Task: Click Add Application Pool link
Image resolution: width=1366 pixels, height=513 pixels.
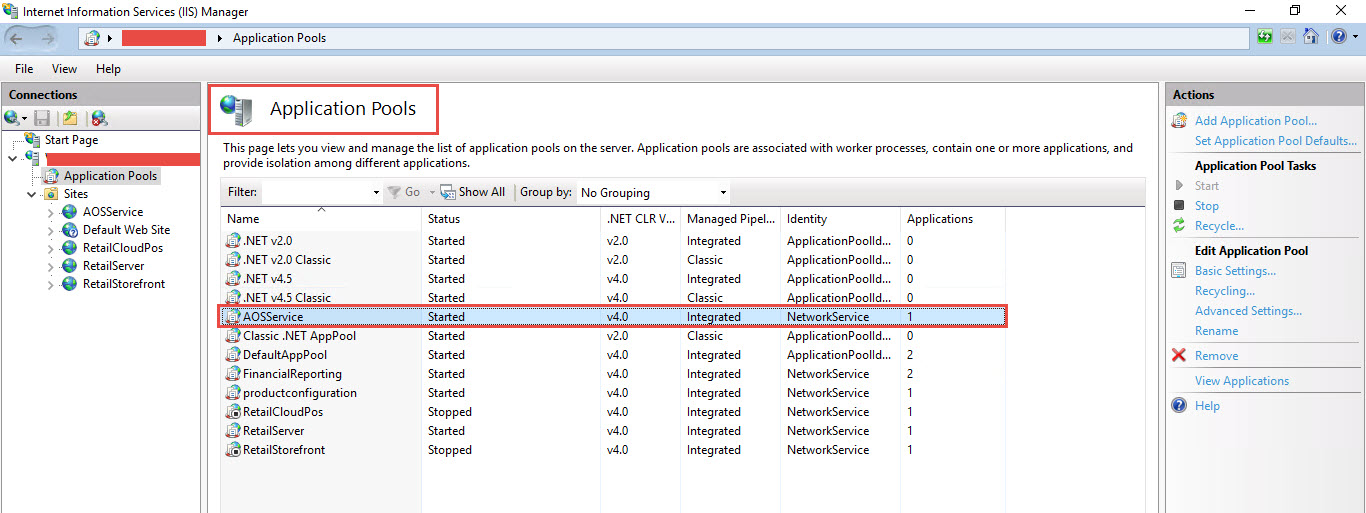Action: pyautogui.click(x=1256, y=121)
